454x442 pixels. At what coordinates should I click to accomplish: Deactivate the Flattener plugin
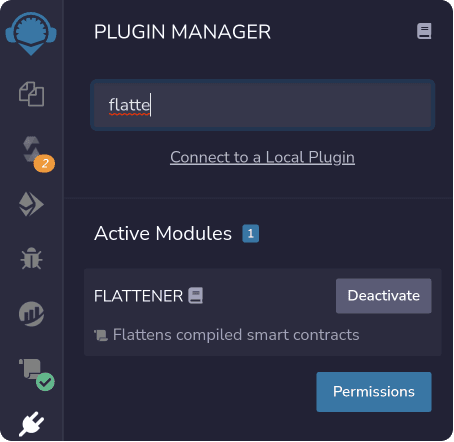point(384,296)
